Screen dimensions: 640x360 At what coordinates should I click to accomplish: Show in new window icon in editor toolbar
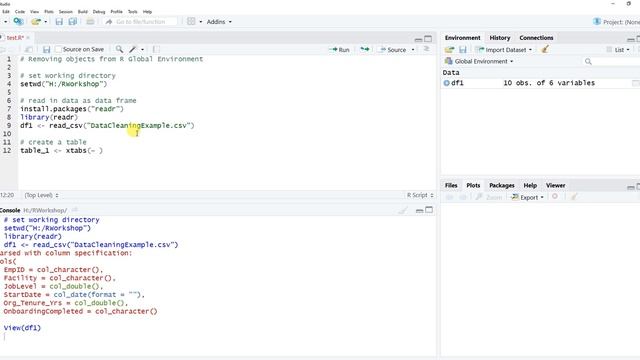[28, 49]
